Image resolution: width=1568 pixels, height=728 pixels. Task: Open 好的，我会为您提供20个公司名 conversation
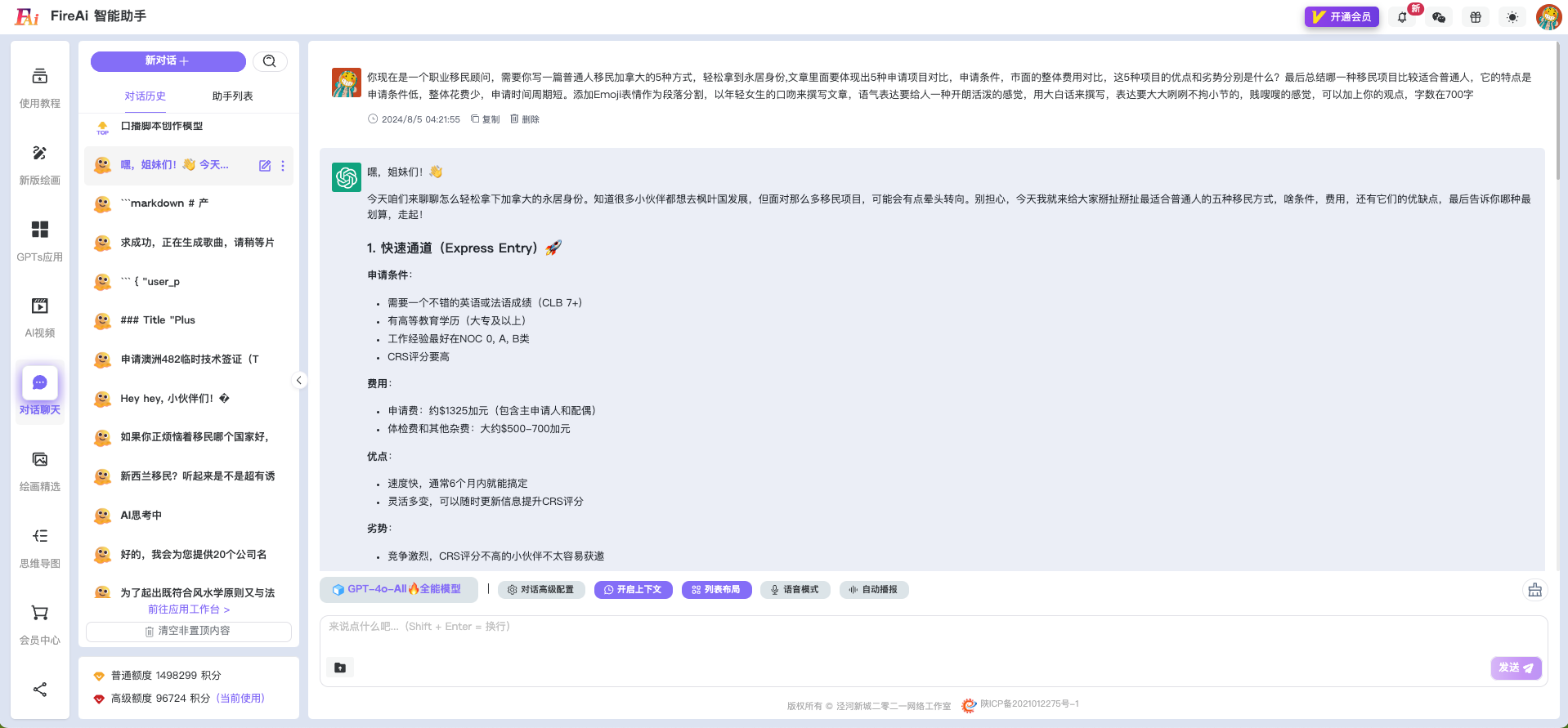click(189, 555)
